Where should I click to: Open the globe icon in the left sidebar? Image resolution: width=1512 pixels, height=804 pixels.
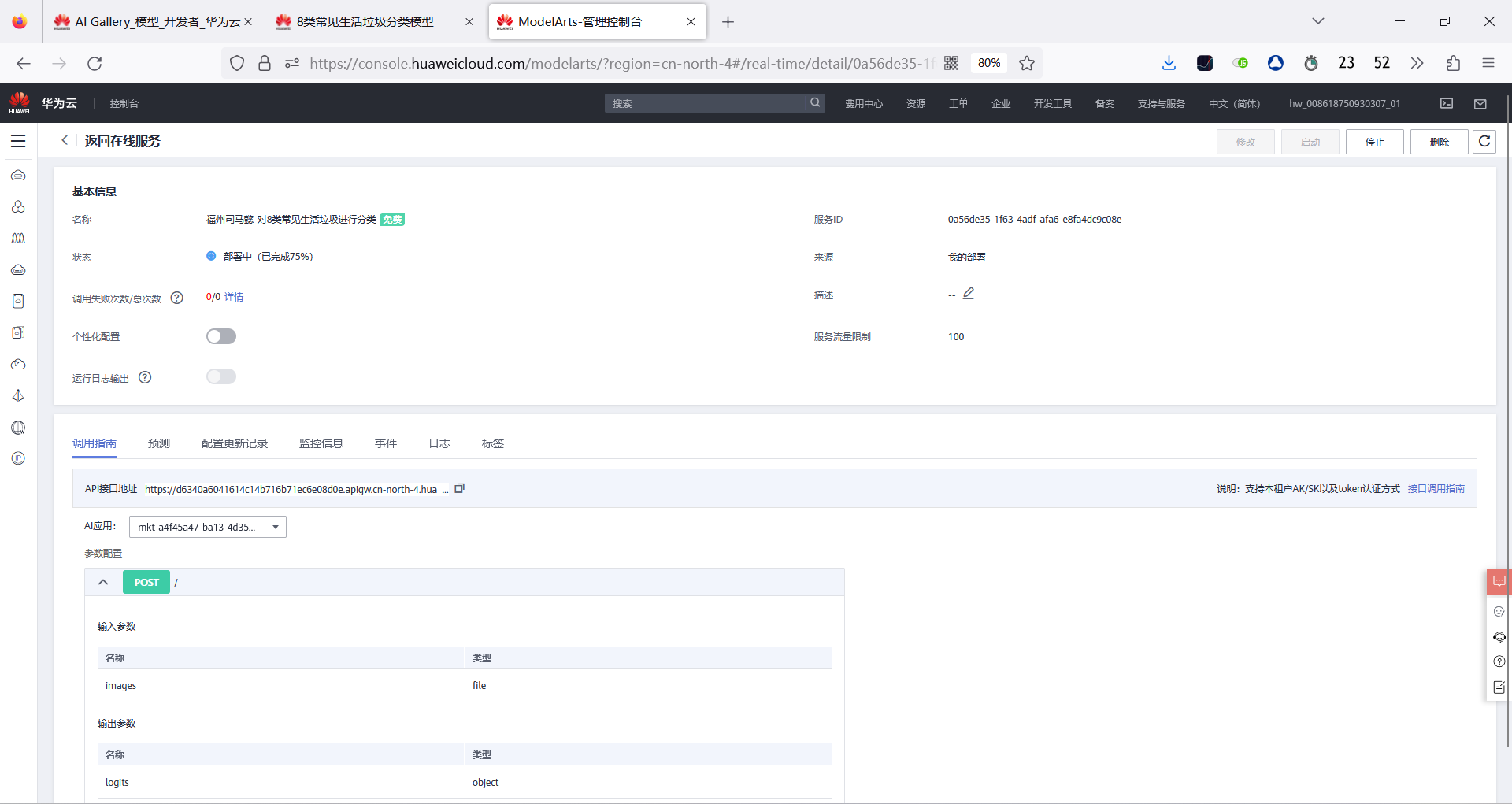[x=18, y=428]
